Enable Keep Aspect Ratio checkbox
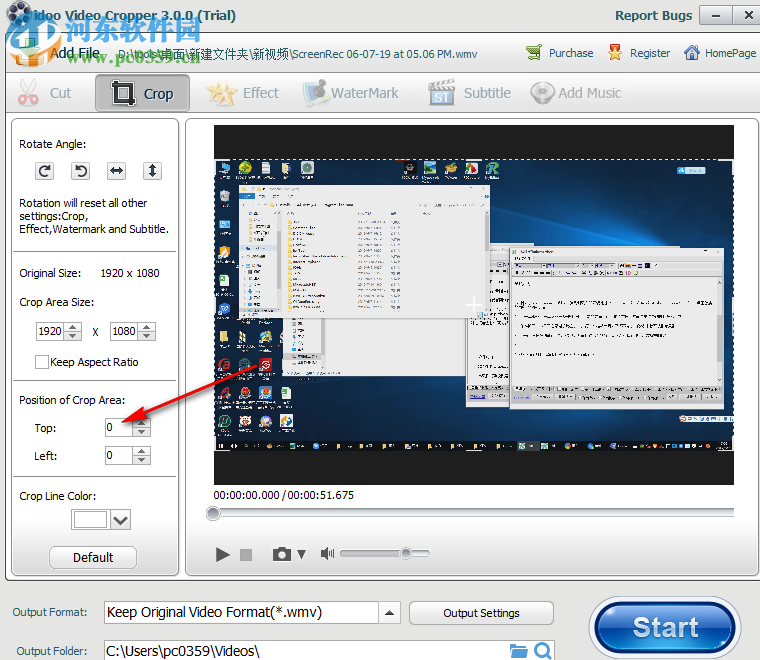 42,362
